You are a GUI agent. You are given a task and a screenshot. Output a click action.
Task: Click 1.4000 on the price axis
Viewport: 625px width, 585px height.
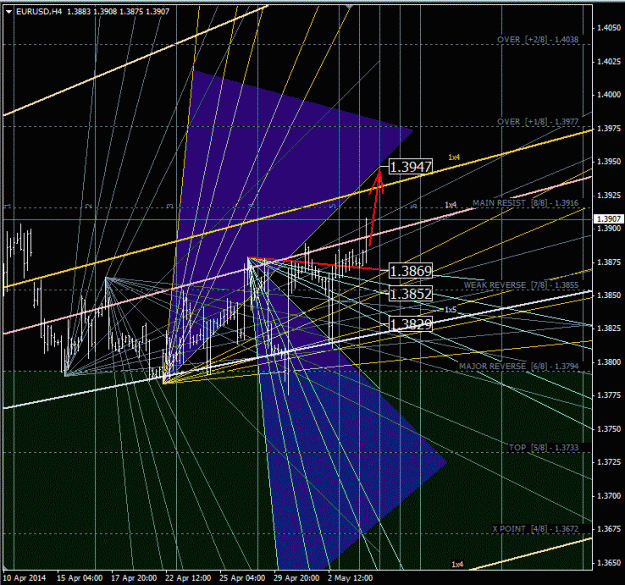click(x=609, y=95)
